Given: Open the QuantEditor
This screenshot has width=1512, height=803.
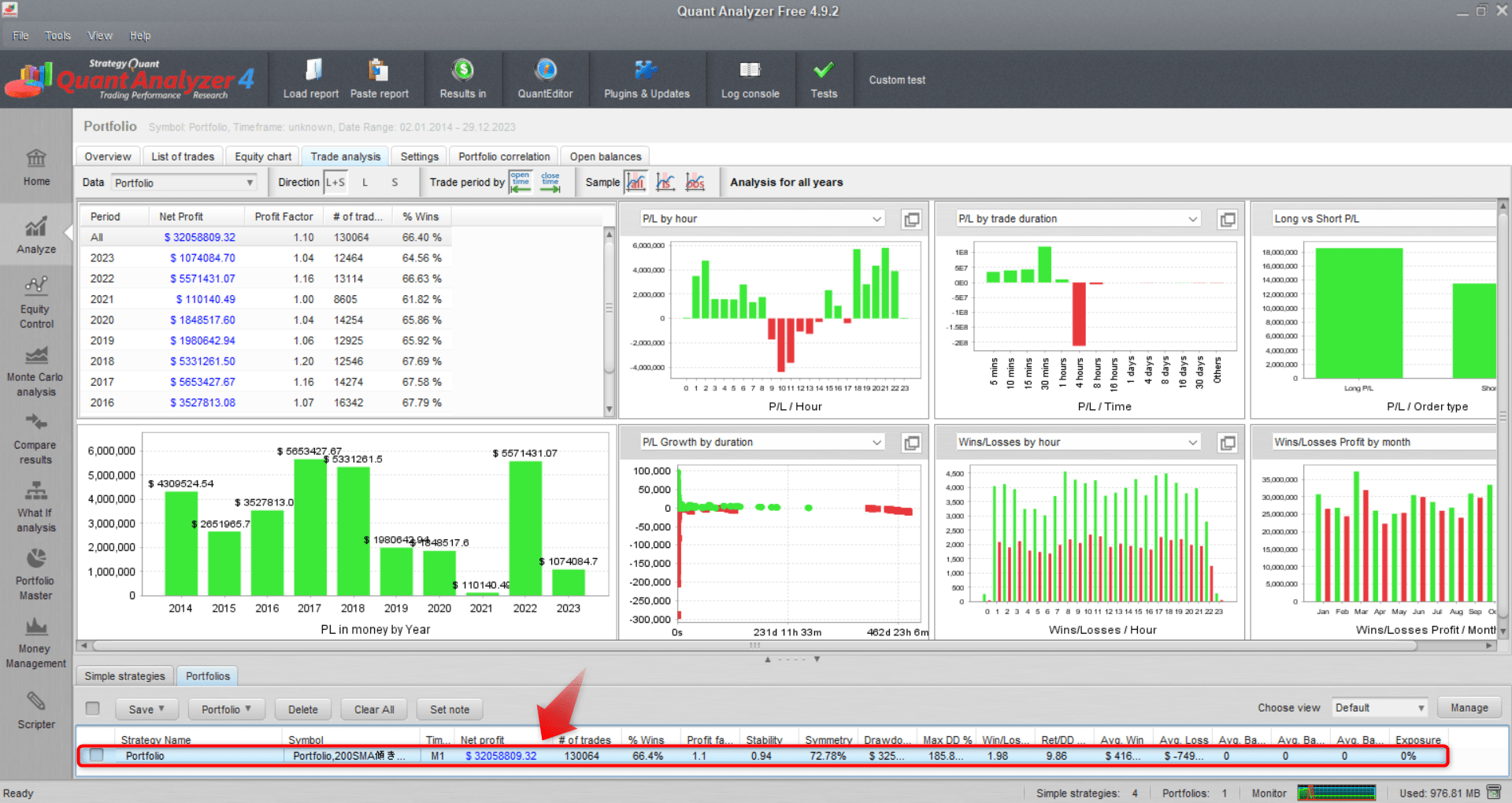Looking at the screenshot, I should click(x=545, y=79).
